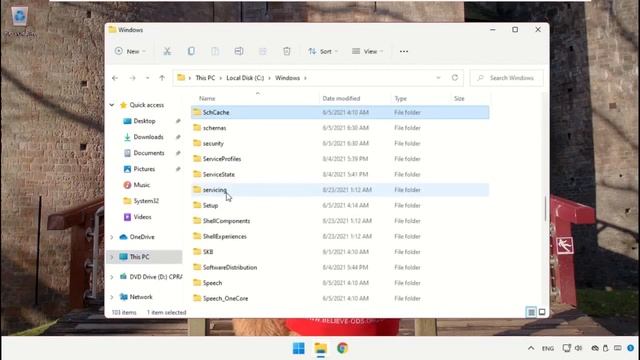640x360 pixels.
Task: Click Windows breadcrumb segment
Action: (287, 78)
